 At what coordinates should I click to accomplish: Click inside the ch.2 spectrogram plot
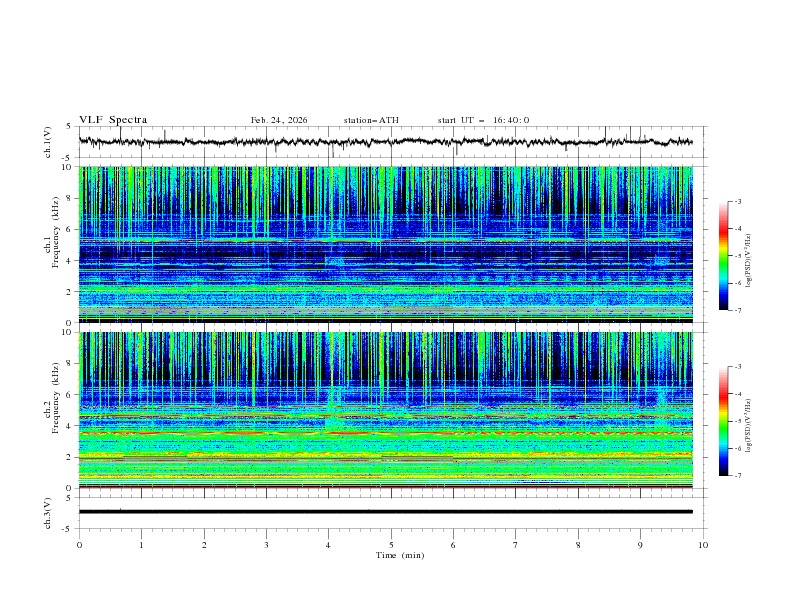tap(391, 410)
